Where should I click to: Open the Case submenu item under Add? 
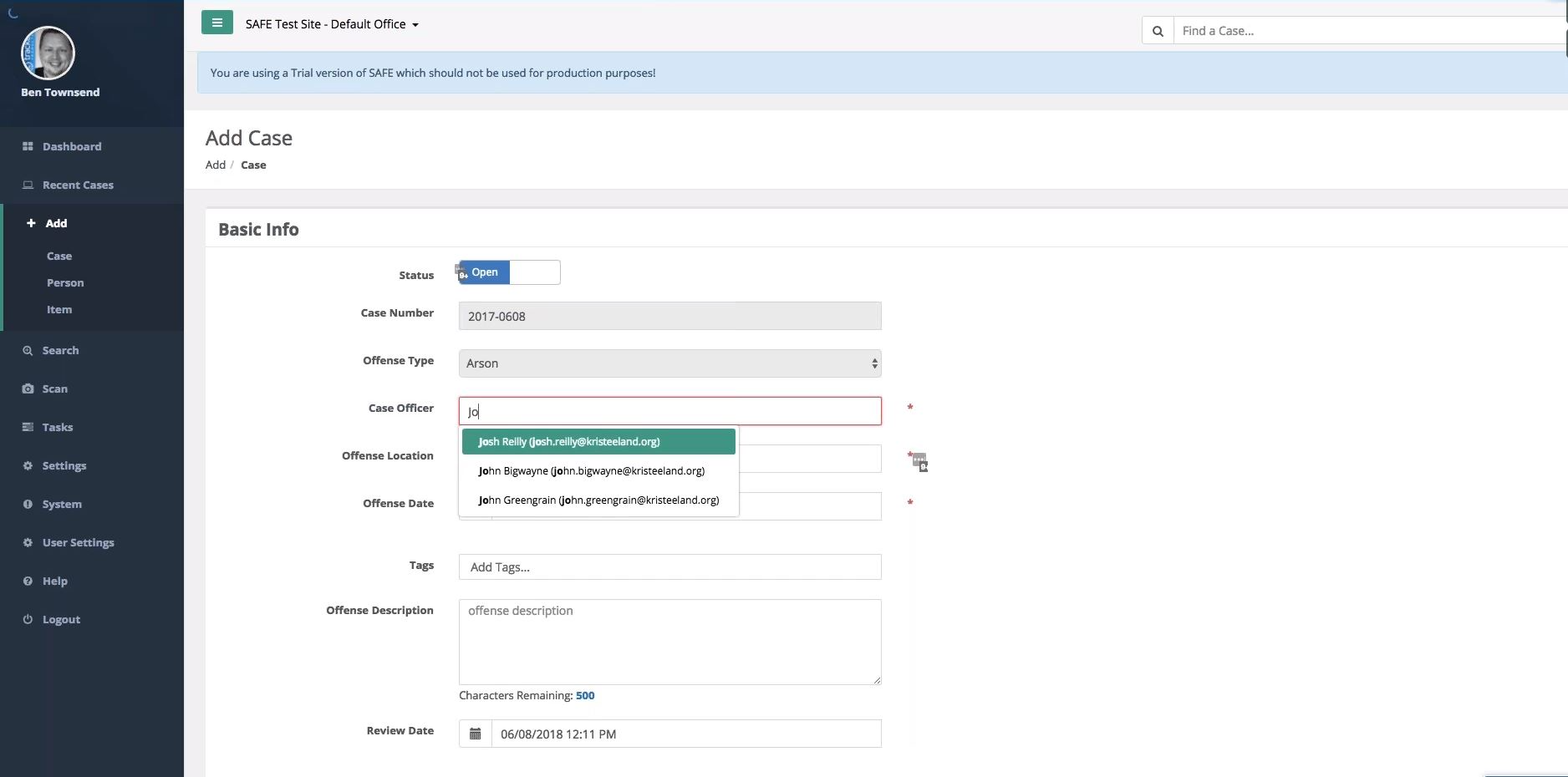pyautogui.click(x=59, y=256)
